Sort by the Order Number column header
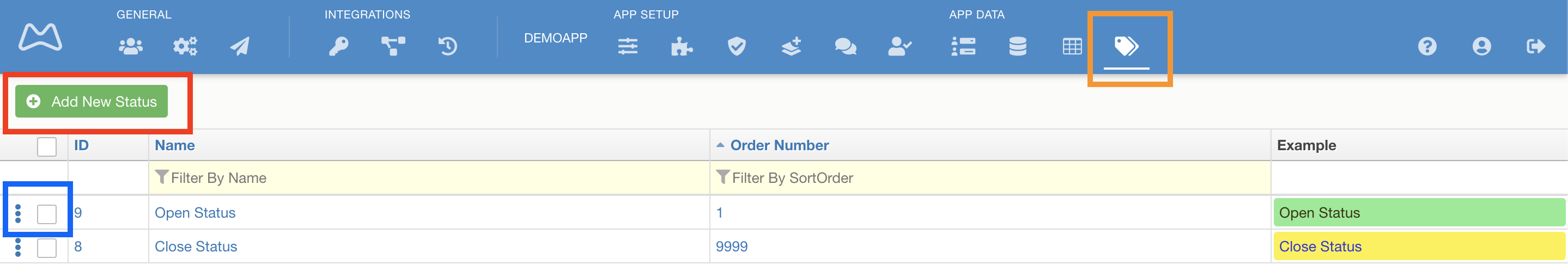 [779, 145]
